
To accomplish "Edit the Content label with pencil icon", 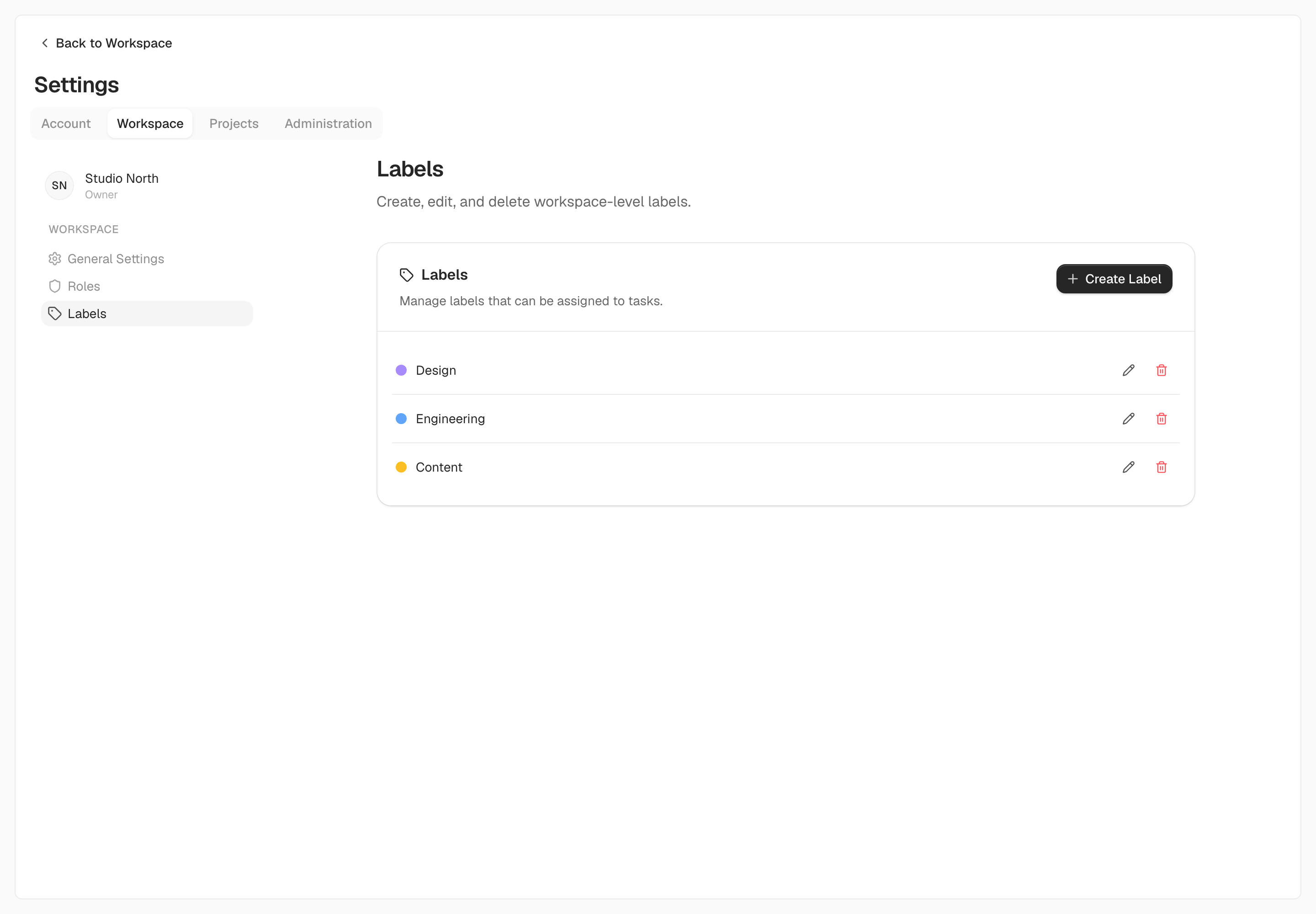I will [x=1128, y=468].
